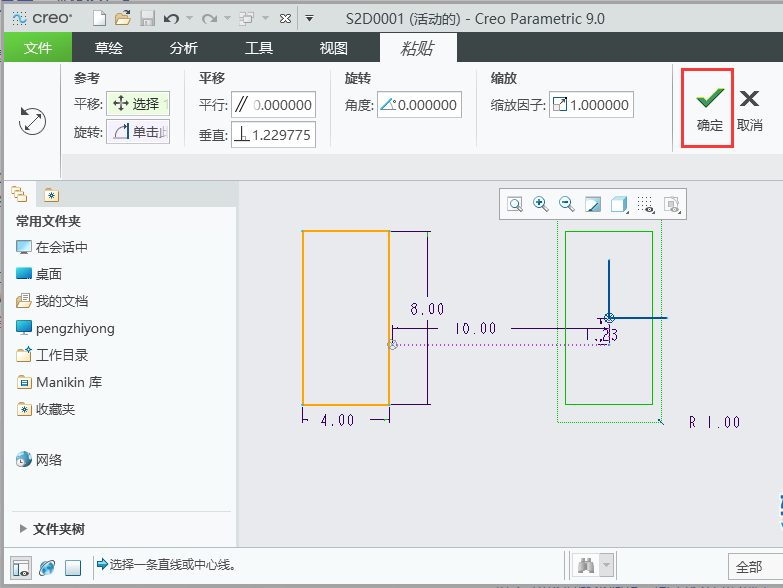Click the 单击此处 rotation reference collector

(x=138, y=132)
